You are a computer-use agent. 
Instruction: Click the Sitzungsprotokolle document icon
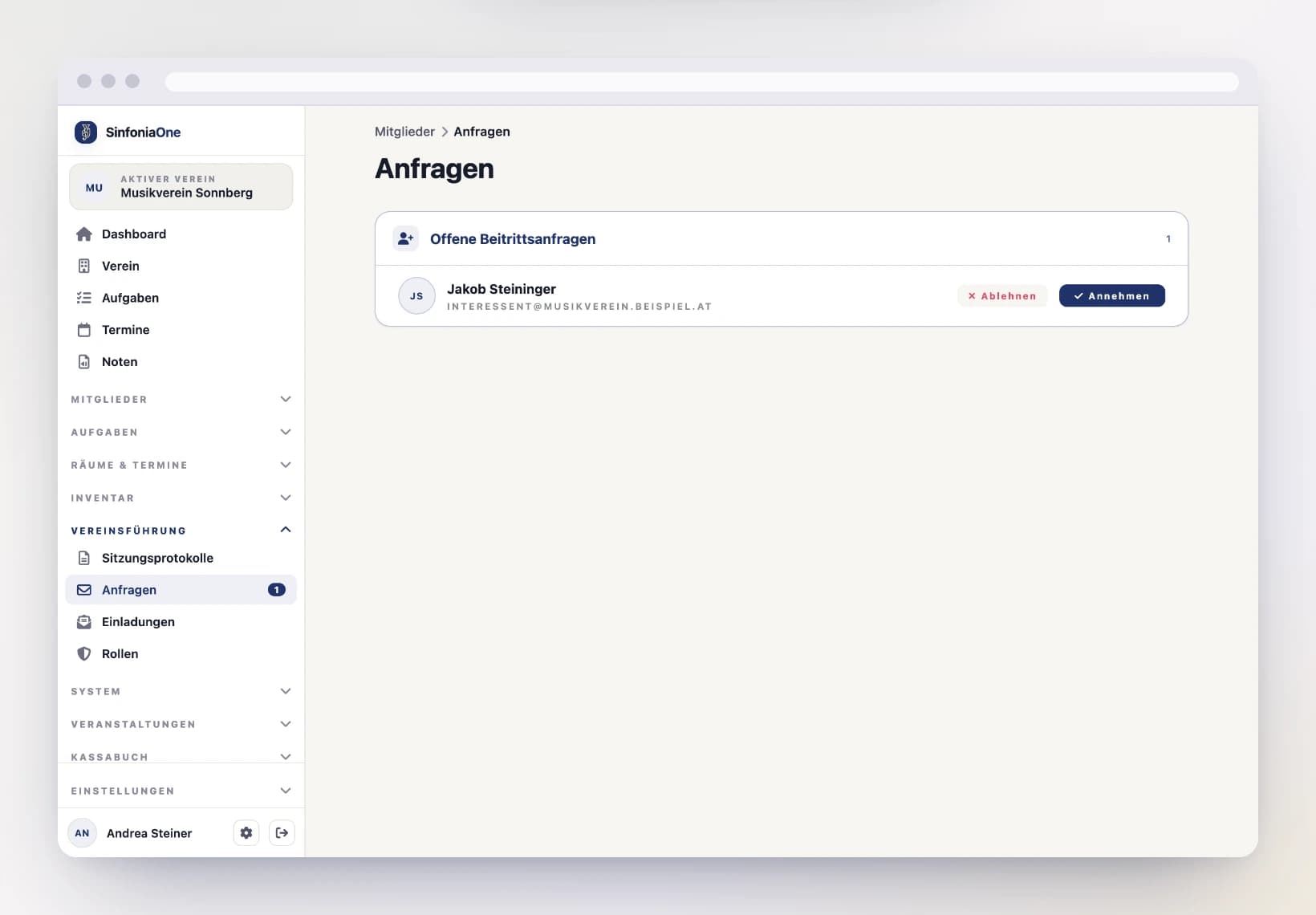coord(84,558)
